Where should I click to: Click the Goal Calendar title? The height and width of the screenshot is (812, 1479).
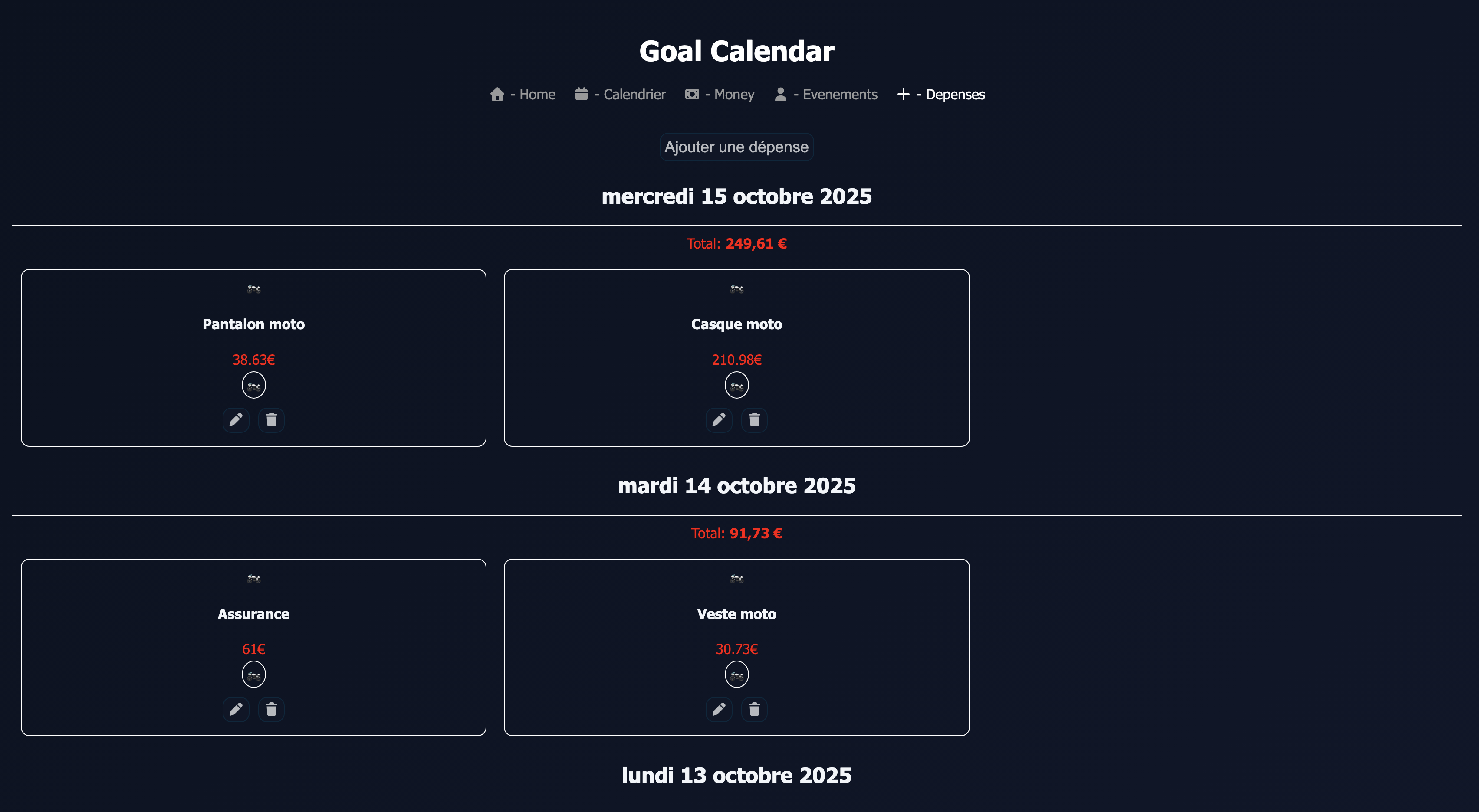coord(736,51)
